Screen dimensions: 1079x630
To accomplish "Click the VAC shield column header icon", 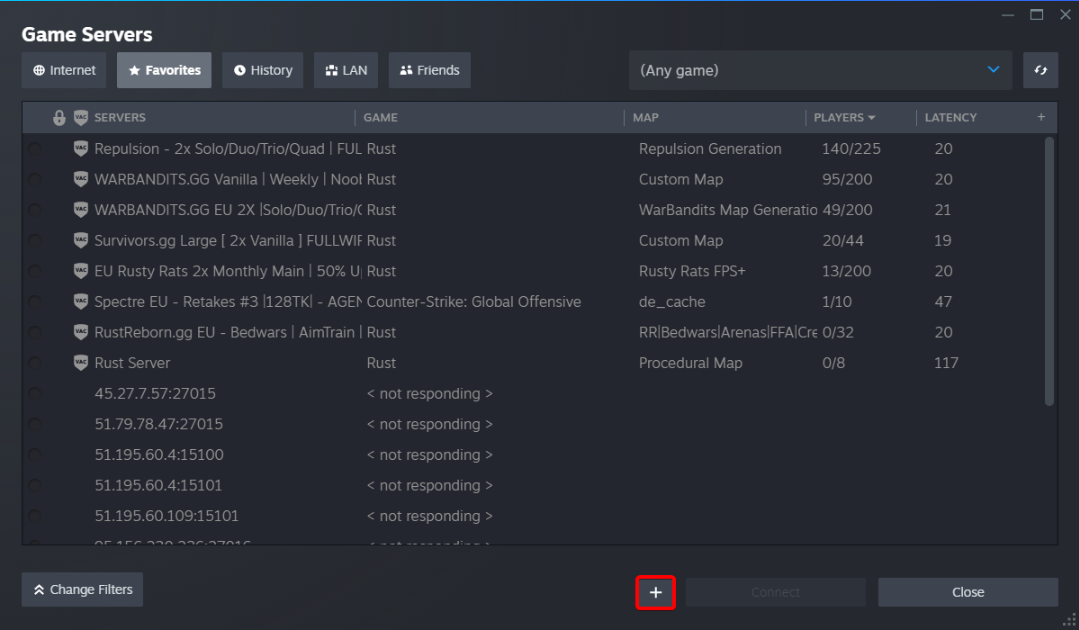I will tap(81, 118).
